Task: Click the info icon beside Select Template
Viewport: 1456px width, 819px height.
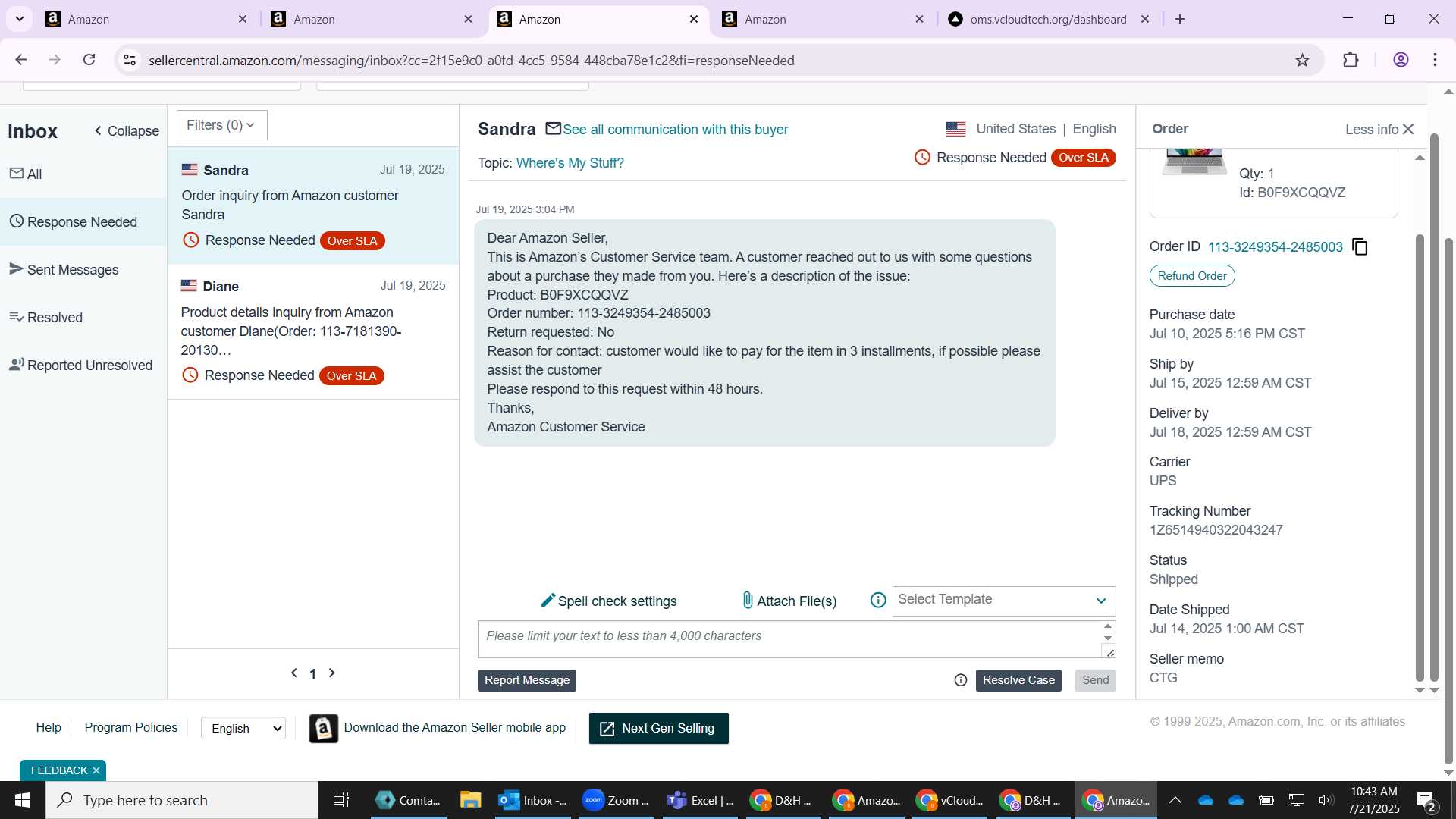Action: 878,601
